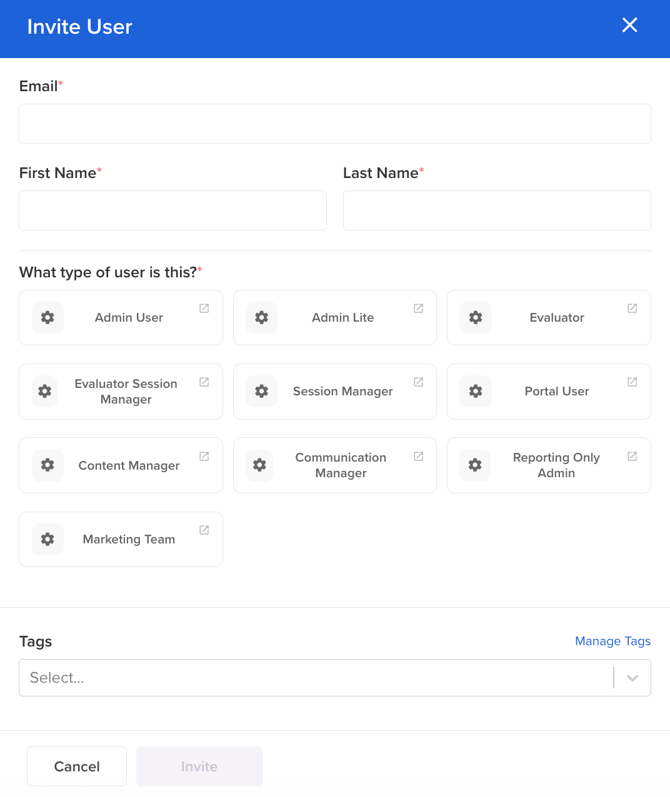Open the Manage Tags link

click(x=613, y=641)
